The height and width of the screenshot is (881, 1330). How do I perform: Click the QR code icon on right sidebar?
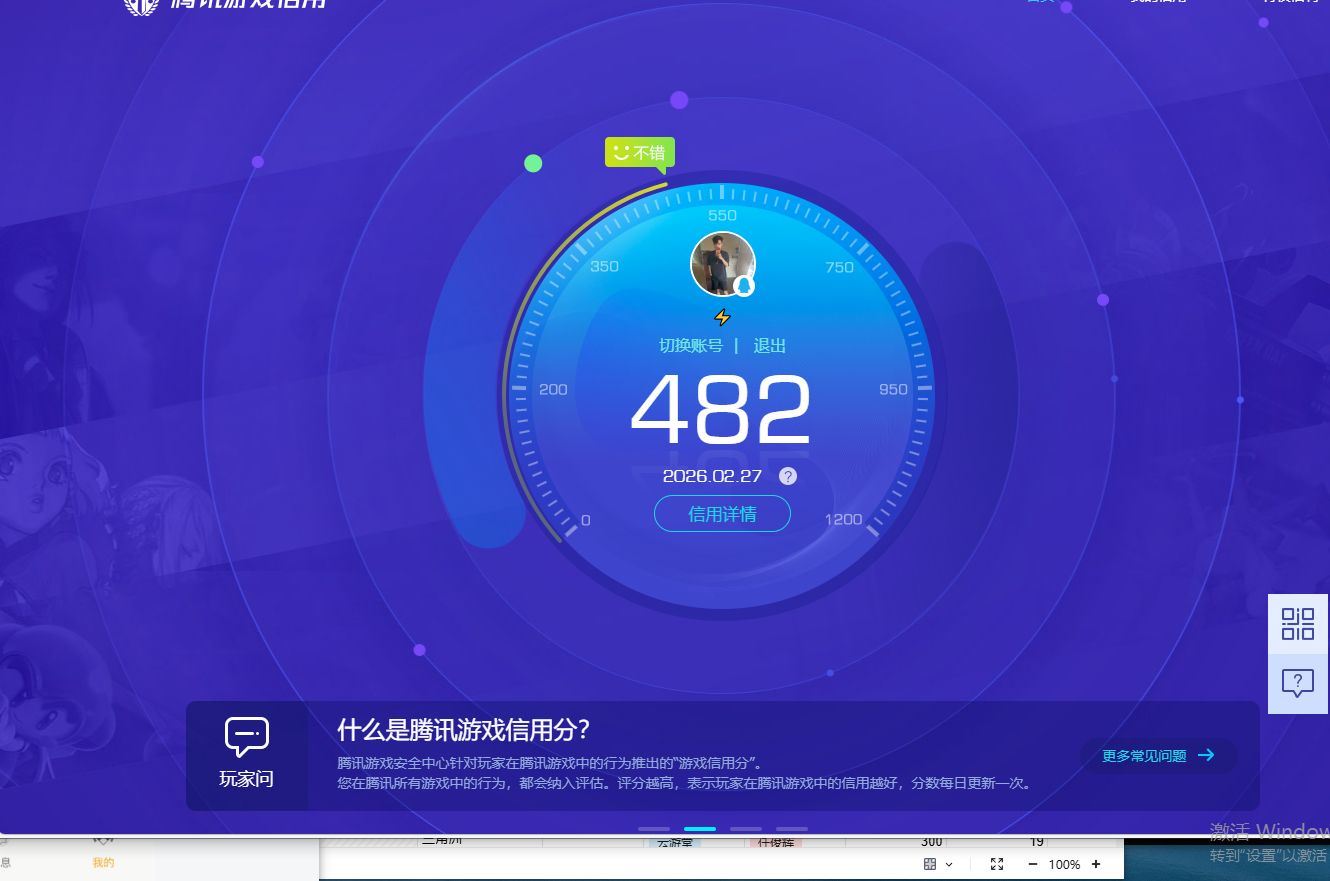[1298, 623]
